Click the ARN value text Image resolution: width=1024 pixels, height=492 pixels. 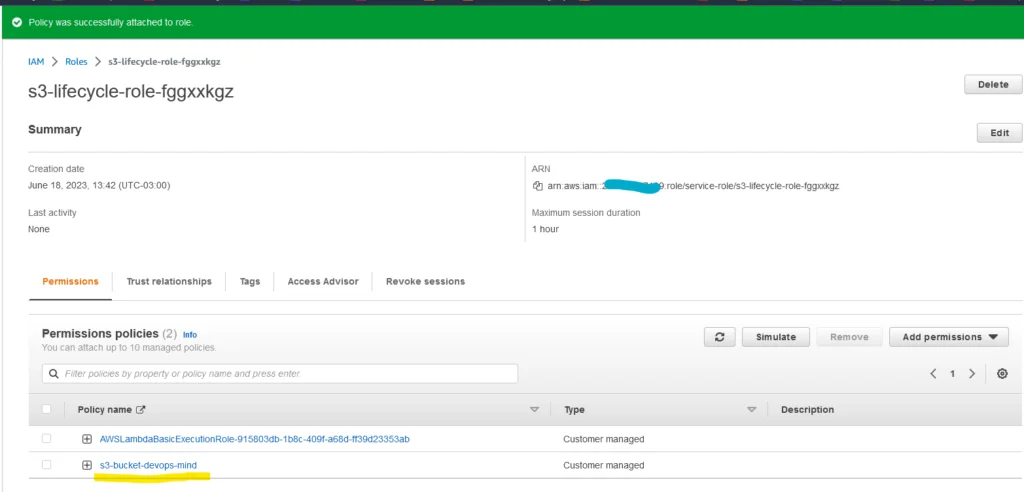(x=693, y=186)
